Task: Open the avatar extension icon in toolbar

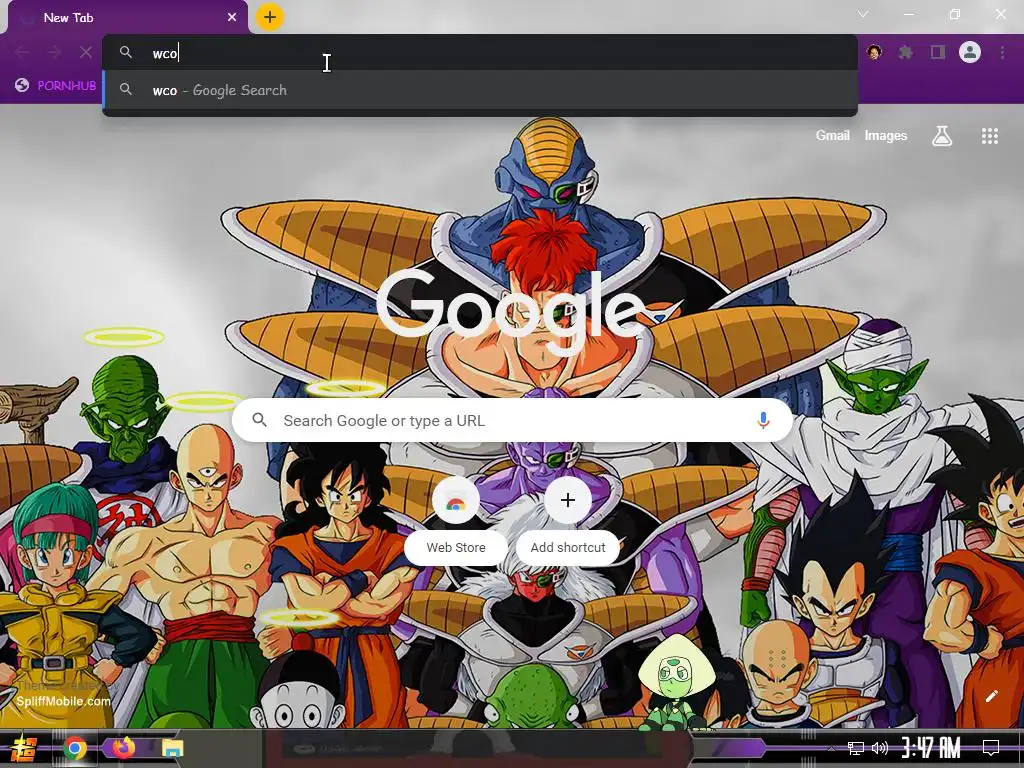Action: [x=874, y=52]
